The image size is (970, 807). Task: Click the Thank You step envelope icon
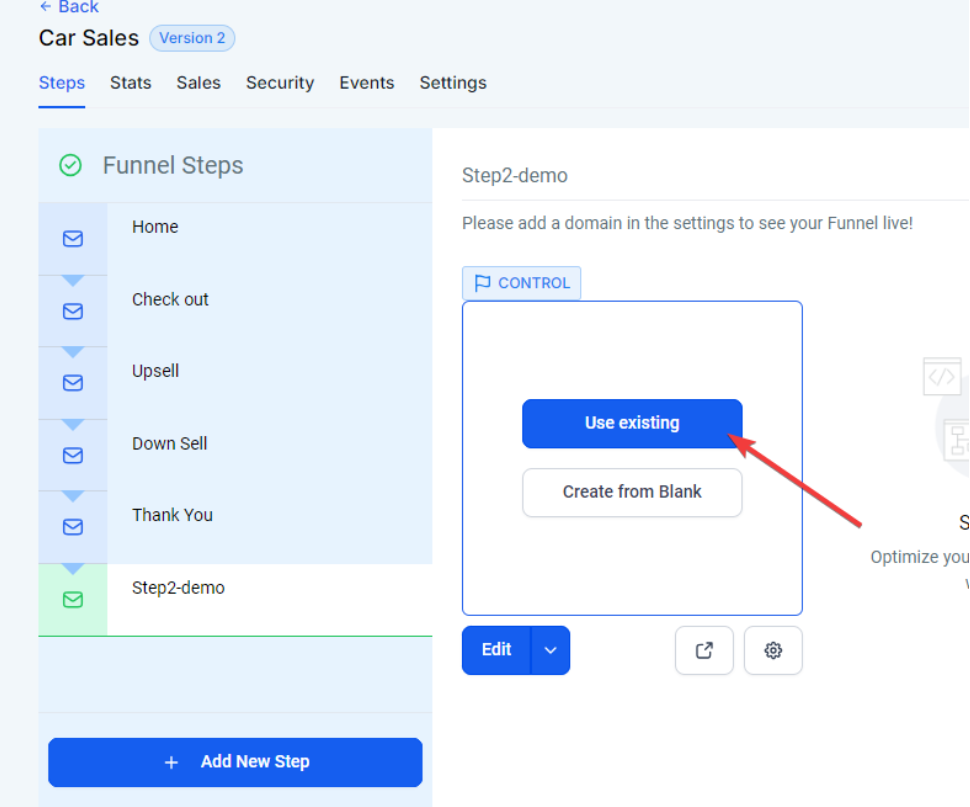[x=73, y=527]
